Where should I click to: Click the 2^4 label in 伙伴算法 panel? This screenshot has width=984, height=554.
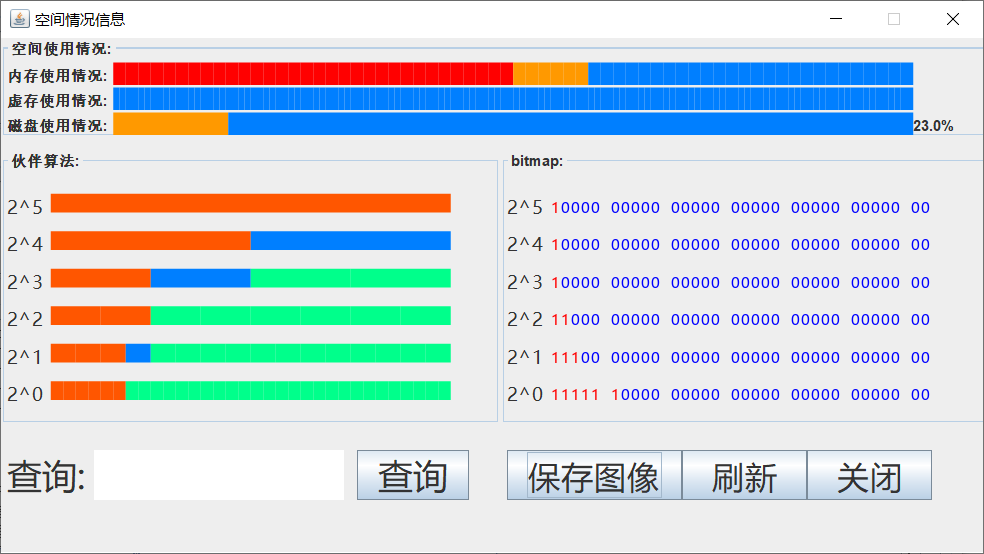click(25, 243)
